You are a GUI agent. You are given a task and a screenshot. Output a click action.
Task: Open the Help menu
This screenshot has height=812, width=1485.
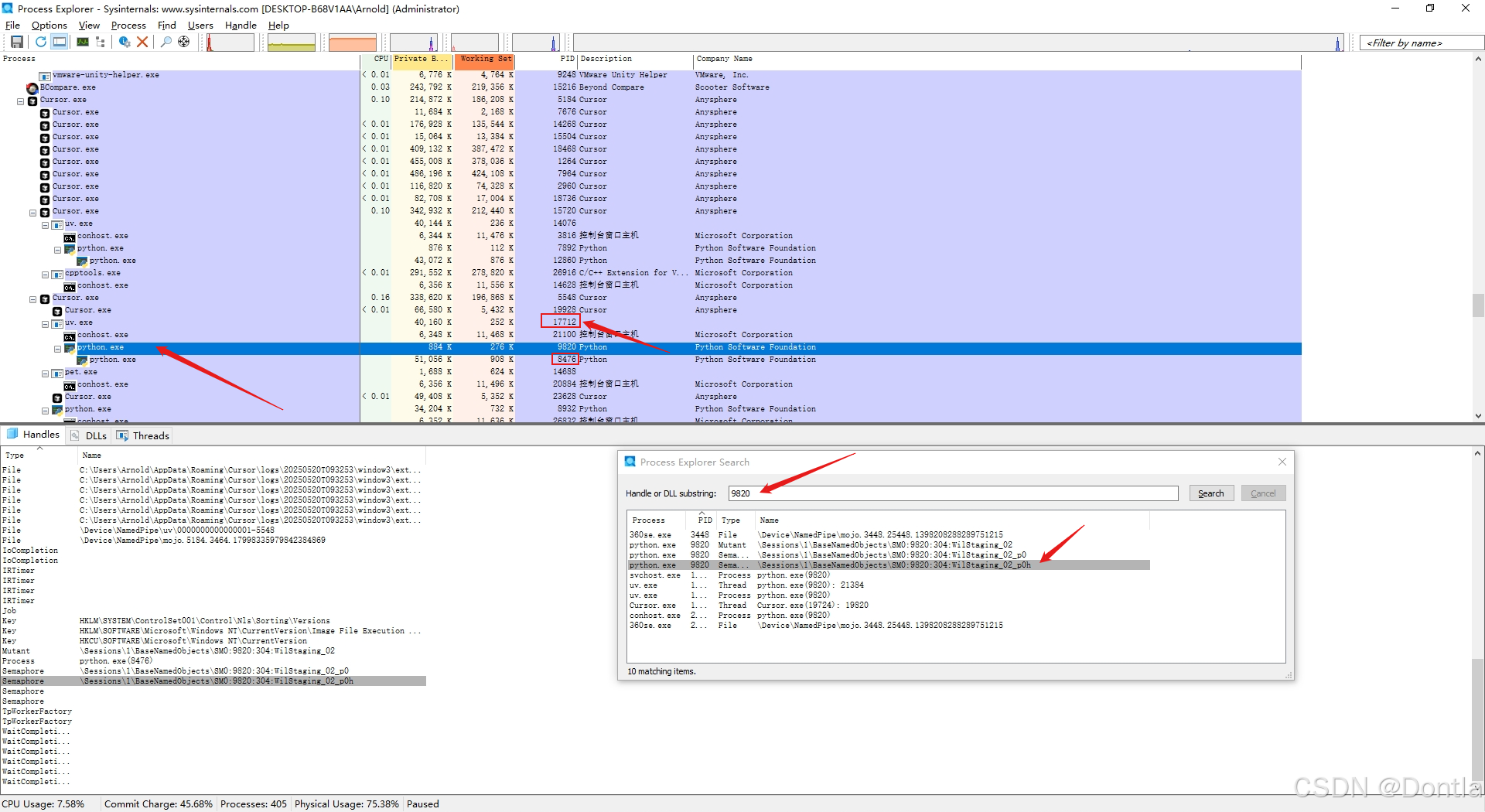click(x=278, y=25)
